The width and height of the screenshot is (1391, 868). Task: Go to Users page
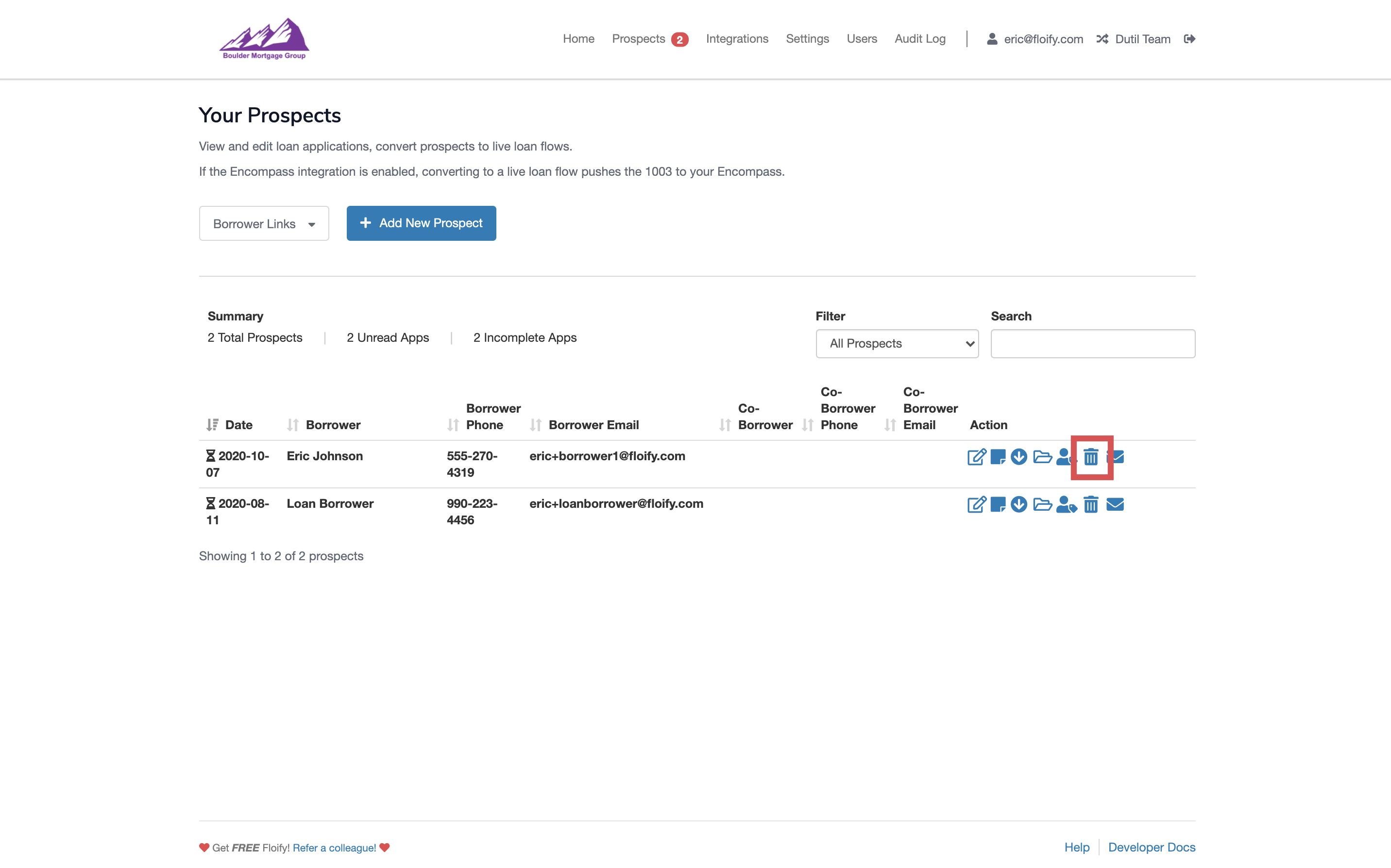point(862,38)
